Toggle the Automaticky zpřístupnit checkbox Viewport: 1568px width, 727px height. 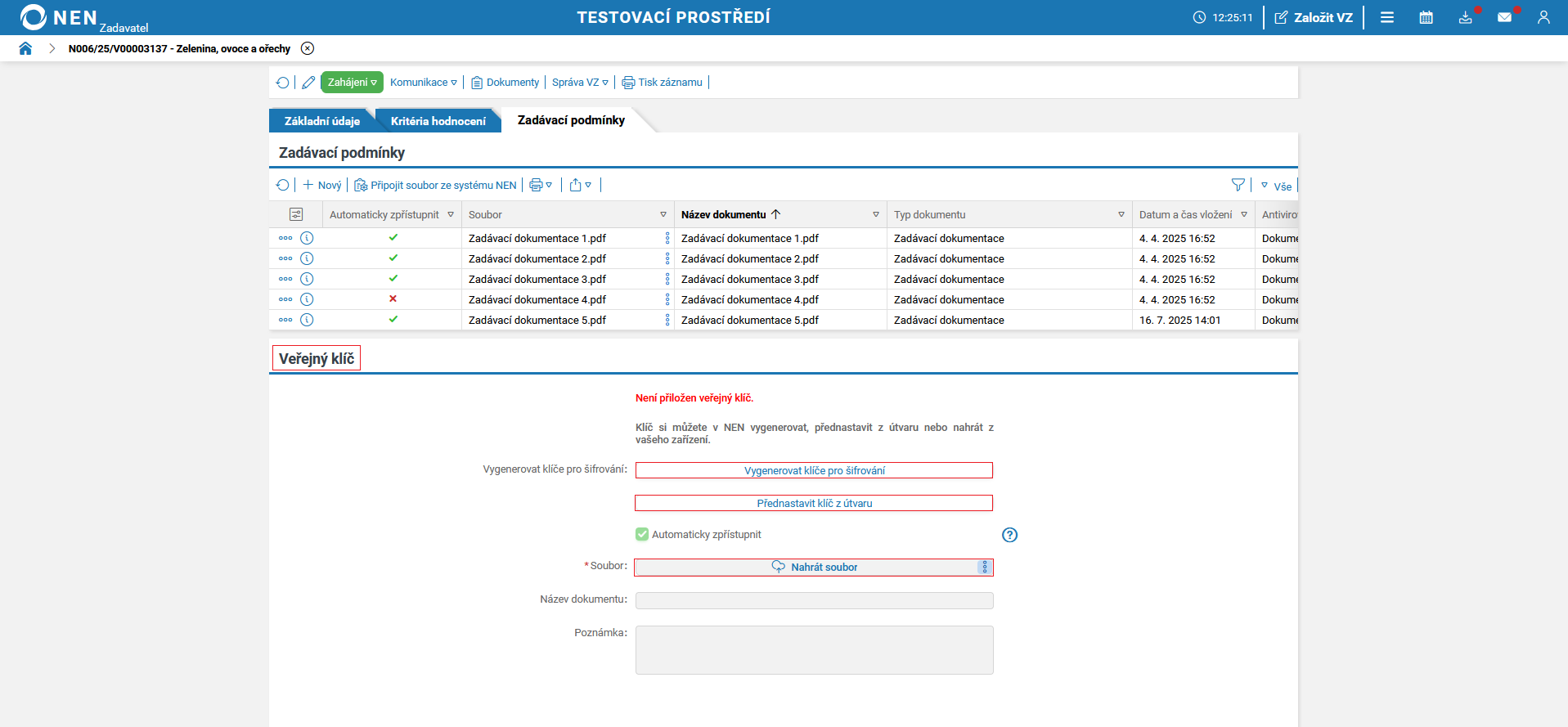click(642, 535)
